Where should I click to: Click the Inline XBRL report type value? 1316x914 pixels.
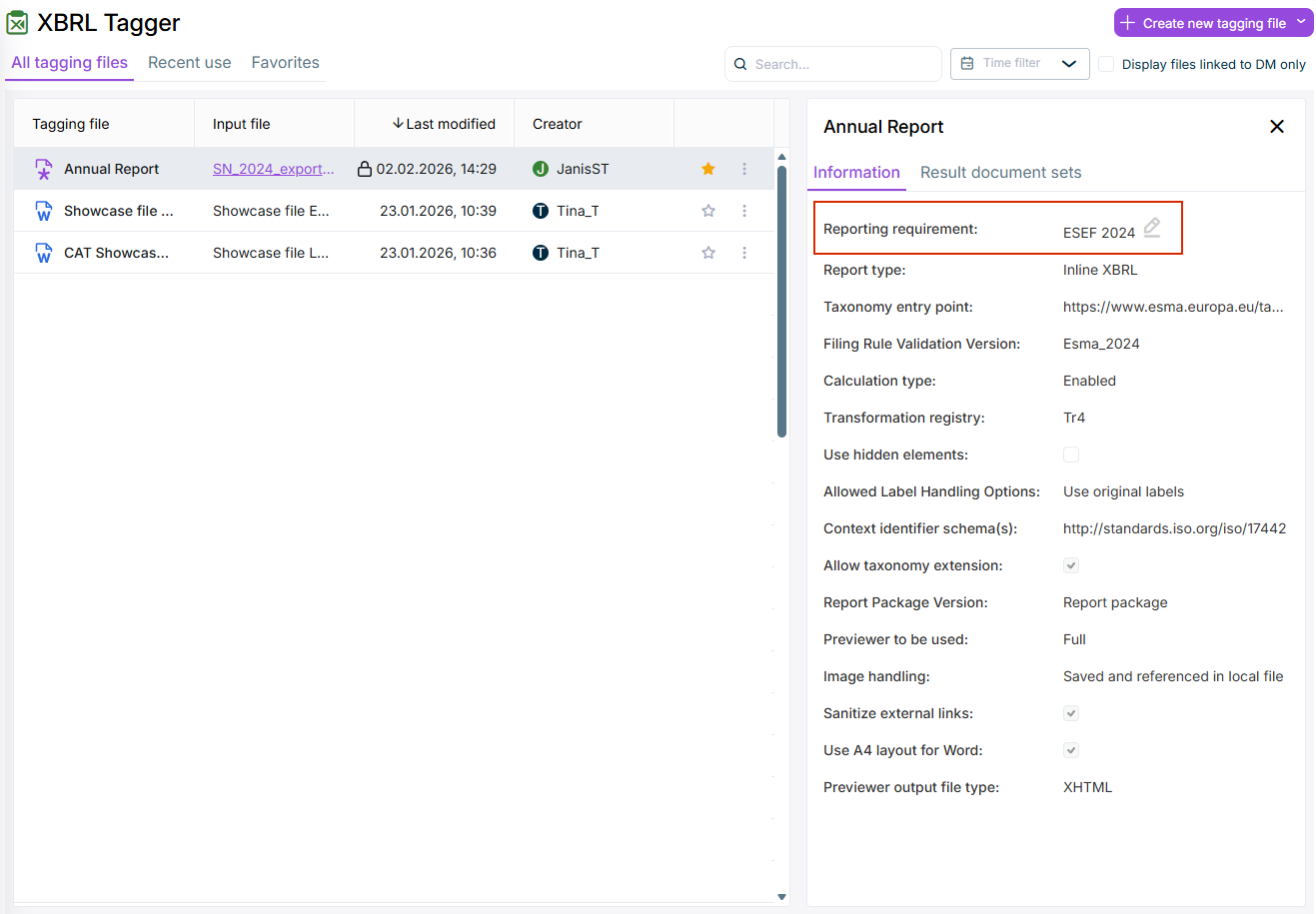tap(1100, 270)
